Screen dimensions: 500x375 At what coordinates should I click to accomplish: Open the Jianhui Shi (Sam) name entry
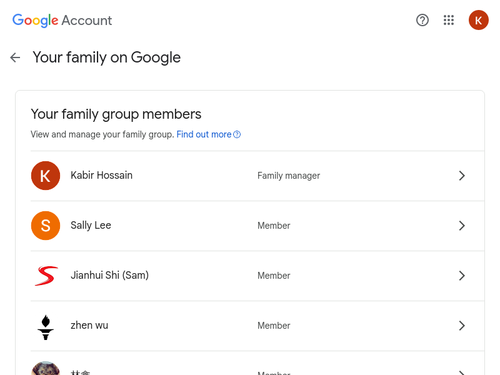109,275
